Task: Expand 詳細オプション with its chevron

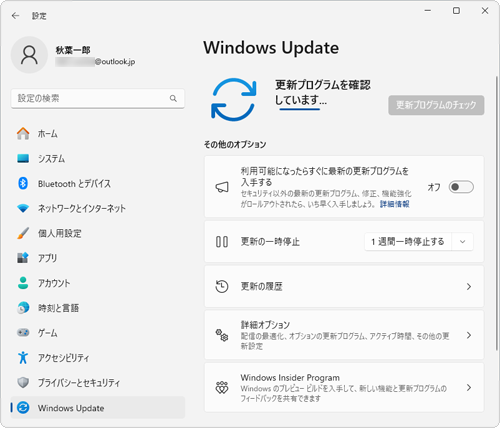Action: [469, 335]
